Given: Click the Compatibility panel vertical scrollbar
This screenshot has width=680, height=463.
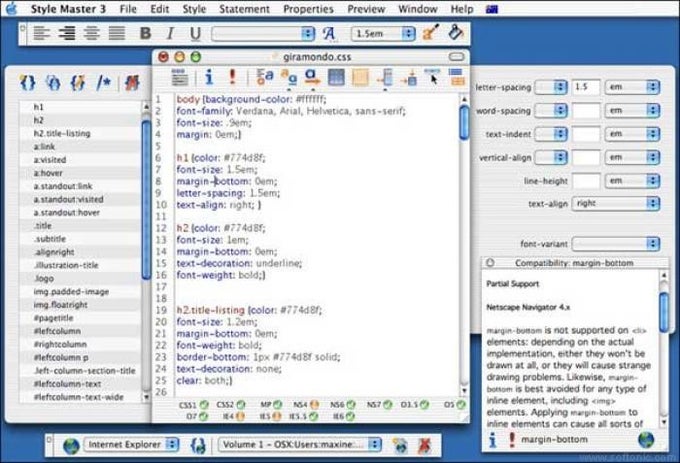Looking at the screenshot, I should [x=664, y=349].
